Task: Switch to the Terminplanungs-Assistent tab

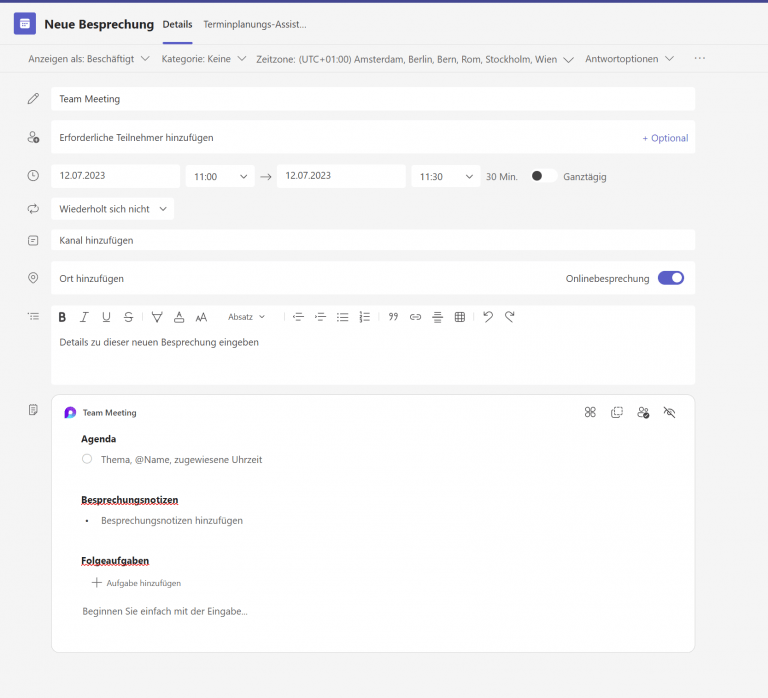Action: [x=255, y=24]
